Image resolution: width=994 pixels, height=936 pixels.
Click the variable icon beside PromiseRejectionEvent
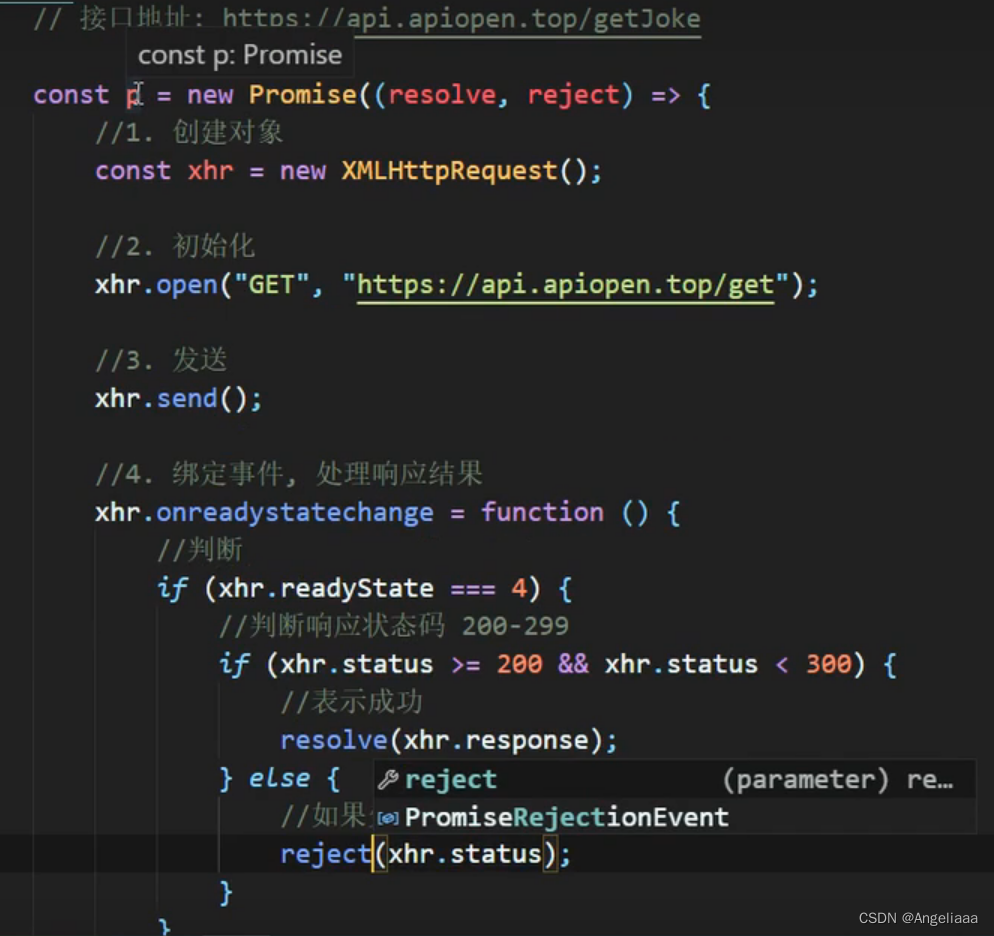click(x=387, y=818)
